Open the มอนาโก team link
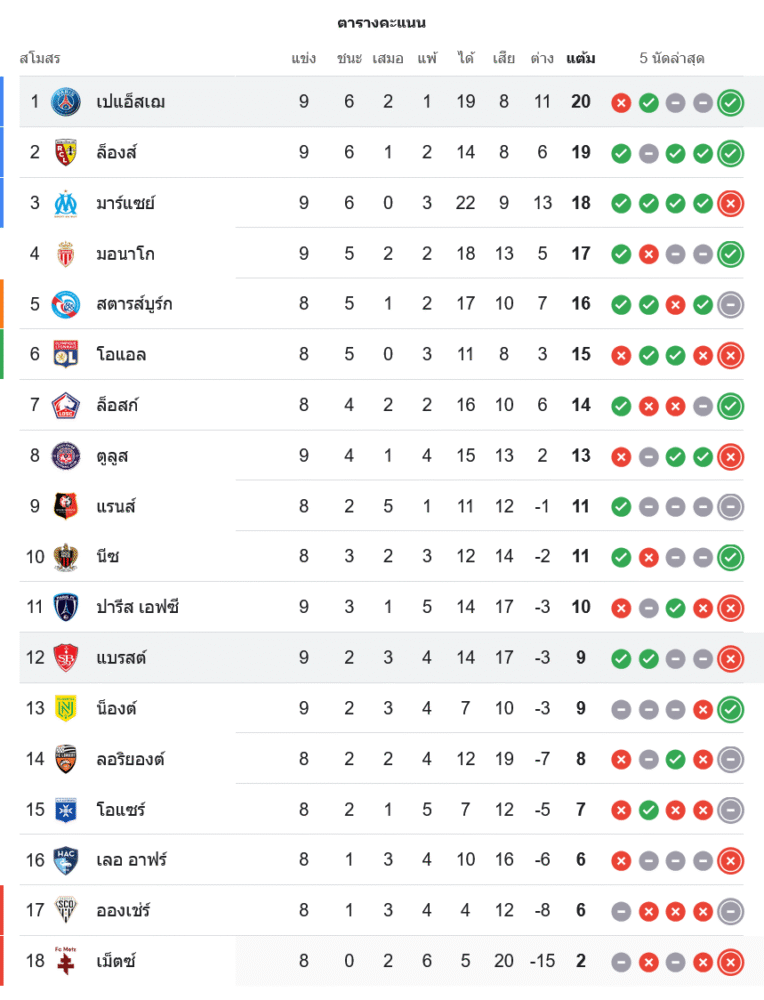764x1000 pixels. [x=126, y=254]
